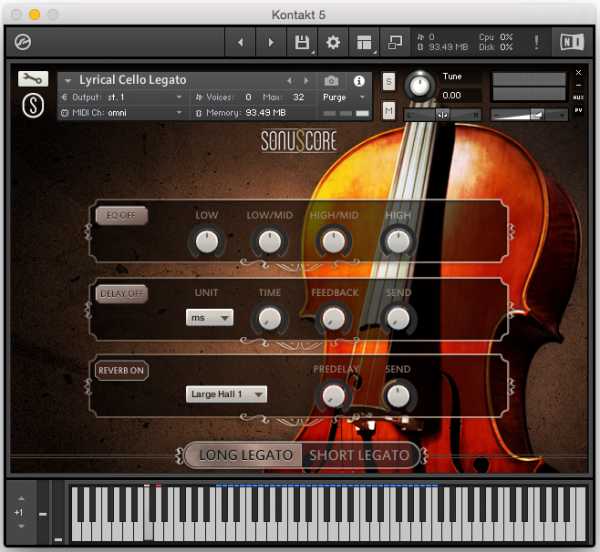The height and width of the screenshot is (552, 600).
Task: Click the delay TIME knob
Action: tap(270, 319)
